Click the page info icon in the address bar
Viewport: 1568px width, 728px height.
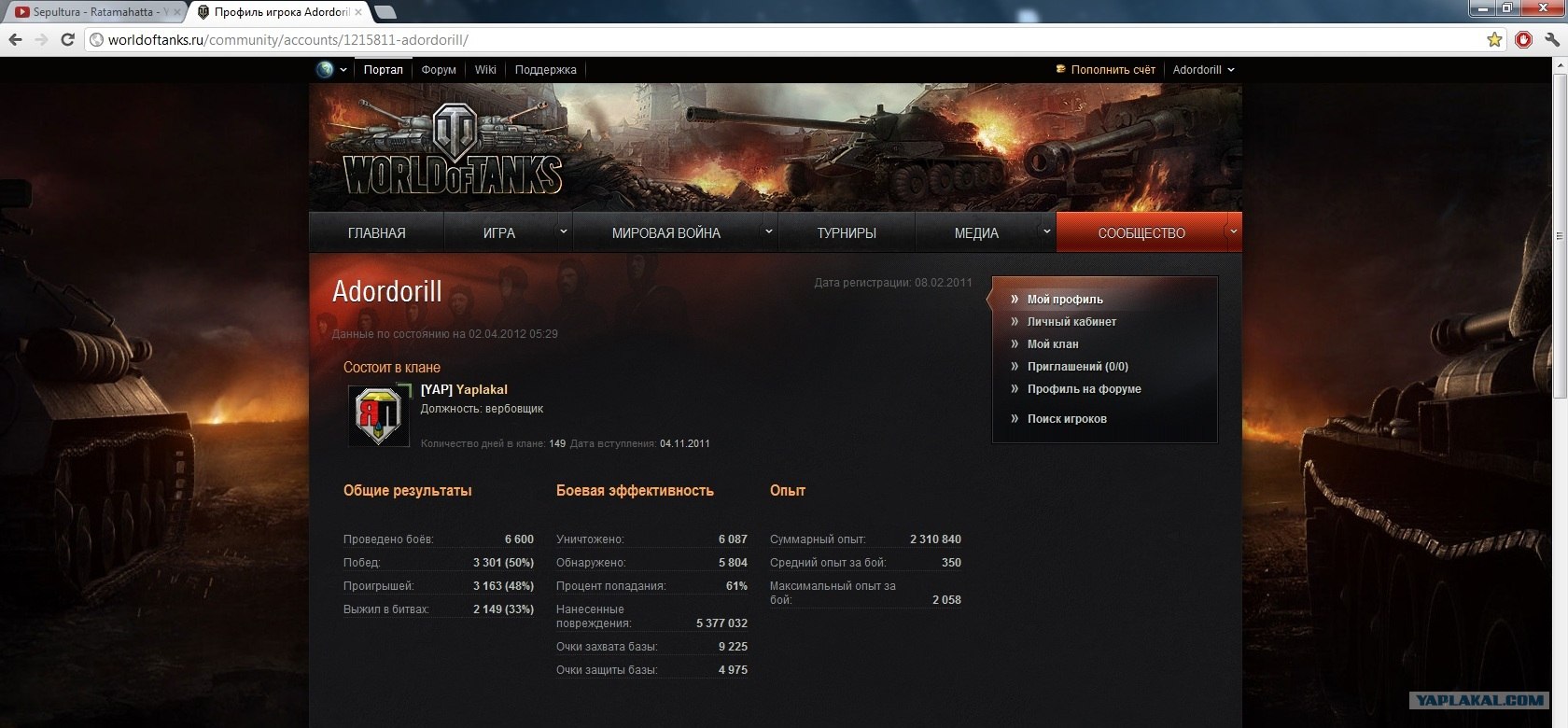pyautogui.click(x=96, y=40)
